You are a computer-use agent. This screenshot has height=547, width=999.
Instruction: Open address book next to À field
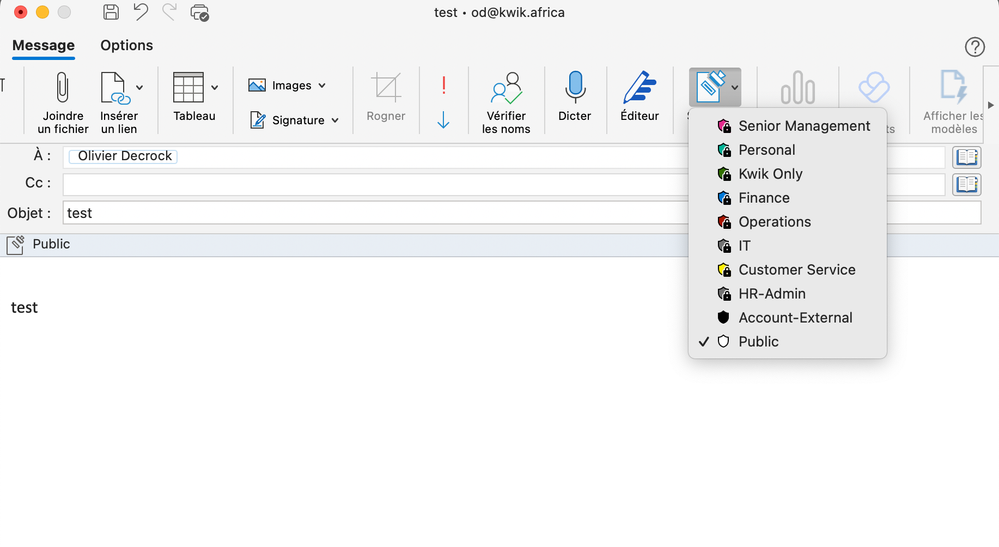coord(967,157)
